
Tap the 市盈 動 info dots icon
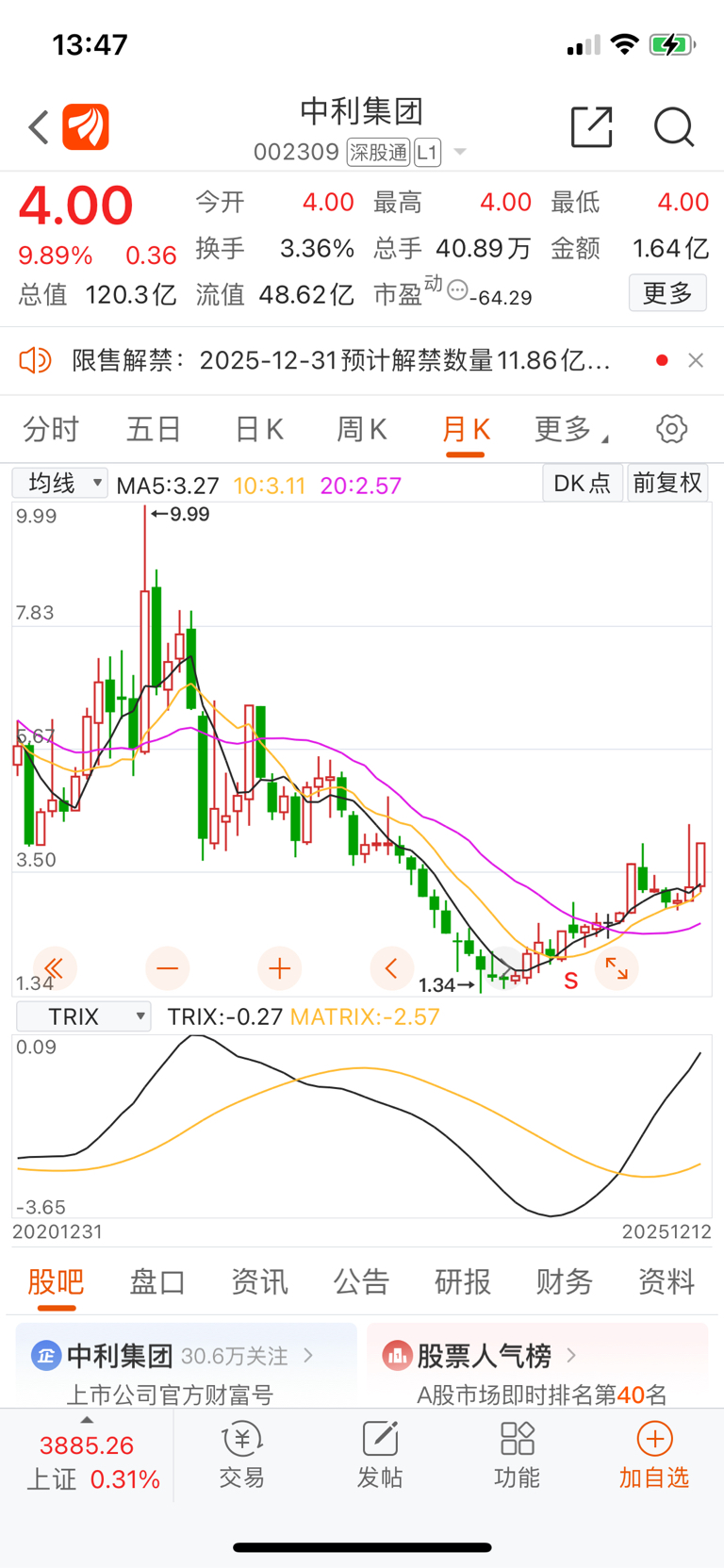coord(457,289)
